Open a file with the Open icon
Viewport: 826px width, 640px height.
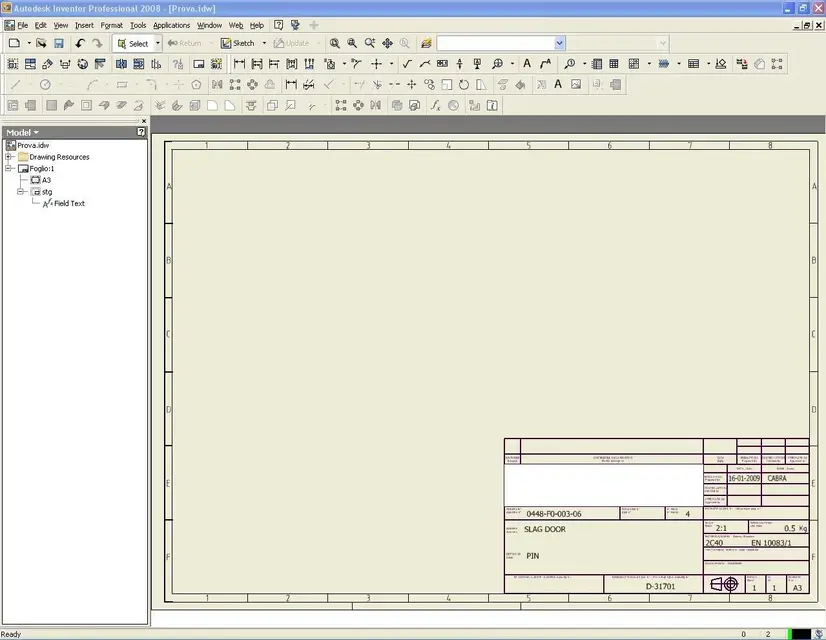tap(41, 43)
